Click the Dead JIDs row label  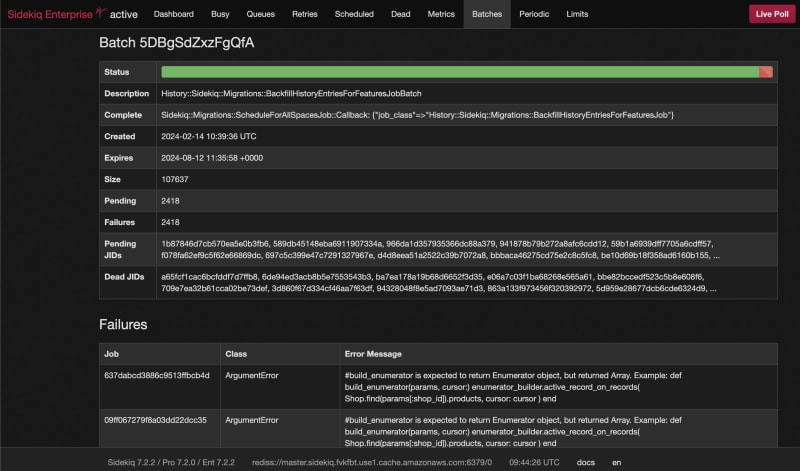tap(124, 277)
